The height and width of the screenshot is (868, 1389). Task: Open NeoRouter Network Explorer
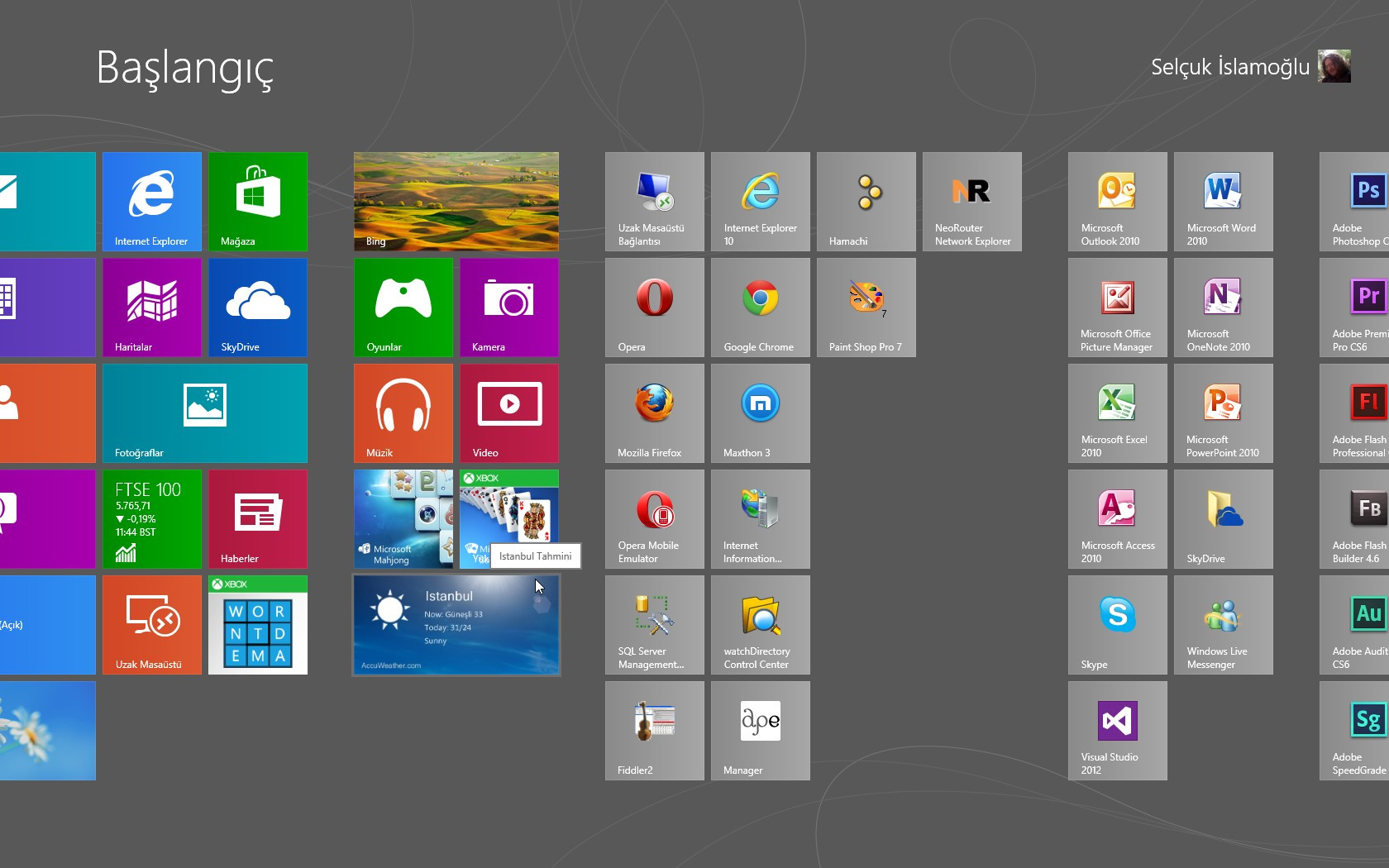coord(972,202)
